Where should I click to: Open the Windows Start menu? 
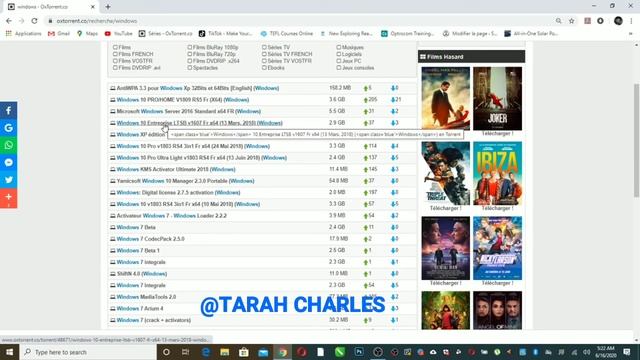(x=9, y=352)
